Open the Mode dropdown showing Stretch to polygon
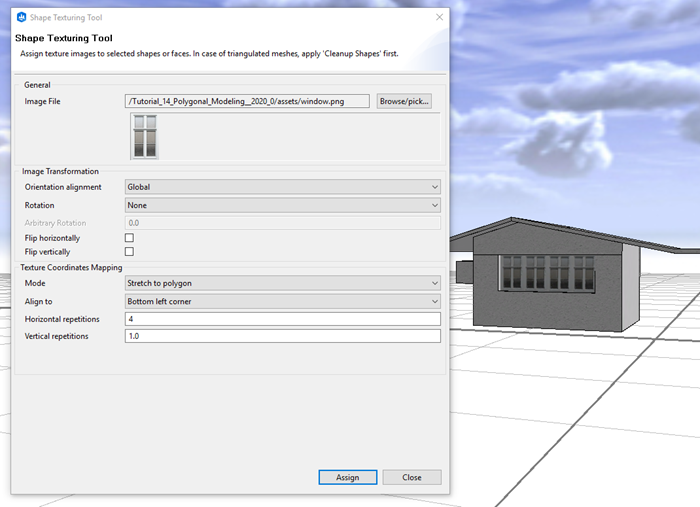 pos(282,283)
